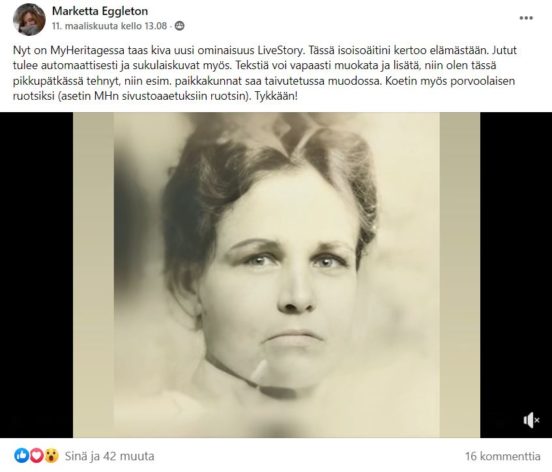Open the three-dot post options menu
Viewport: 552px width, 472px height.
(x=526, y=18)
